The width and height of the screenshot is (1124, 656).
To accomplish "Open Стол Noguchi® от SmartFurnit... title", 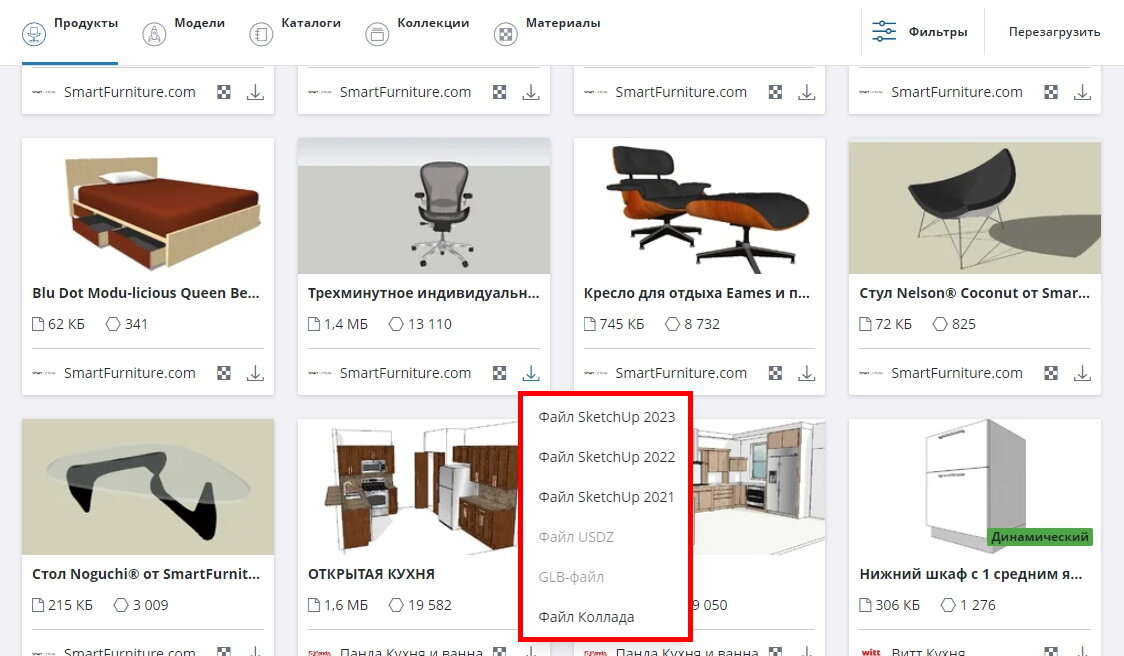I will pos(146,574).
